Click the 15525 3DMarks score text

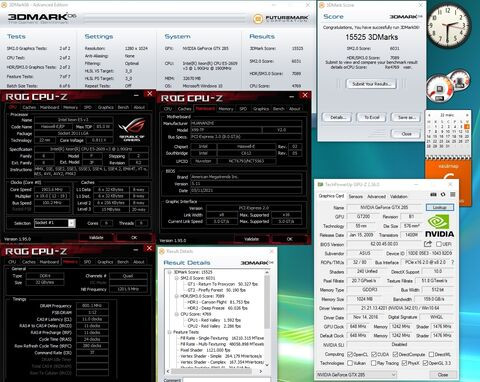371,37
